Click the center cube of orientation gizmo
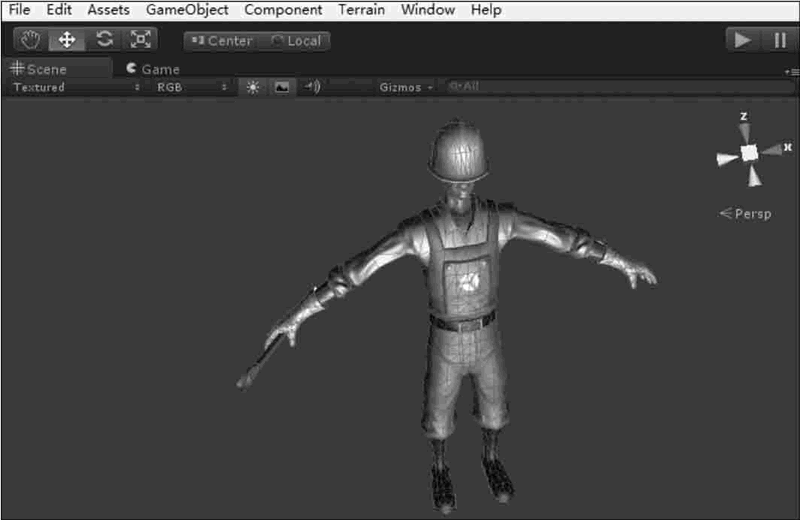The image size is (800, 520). tap(749, 152)
